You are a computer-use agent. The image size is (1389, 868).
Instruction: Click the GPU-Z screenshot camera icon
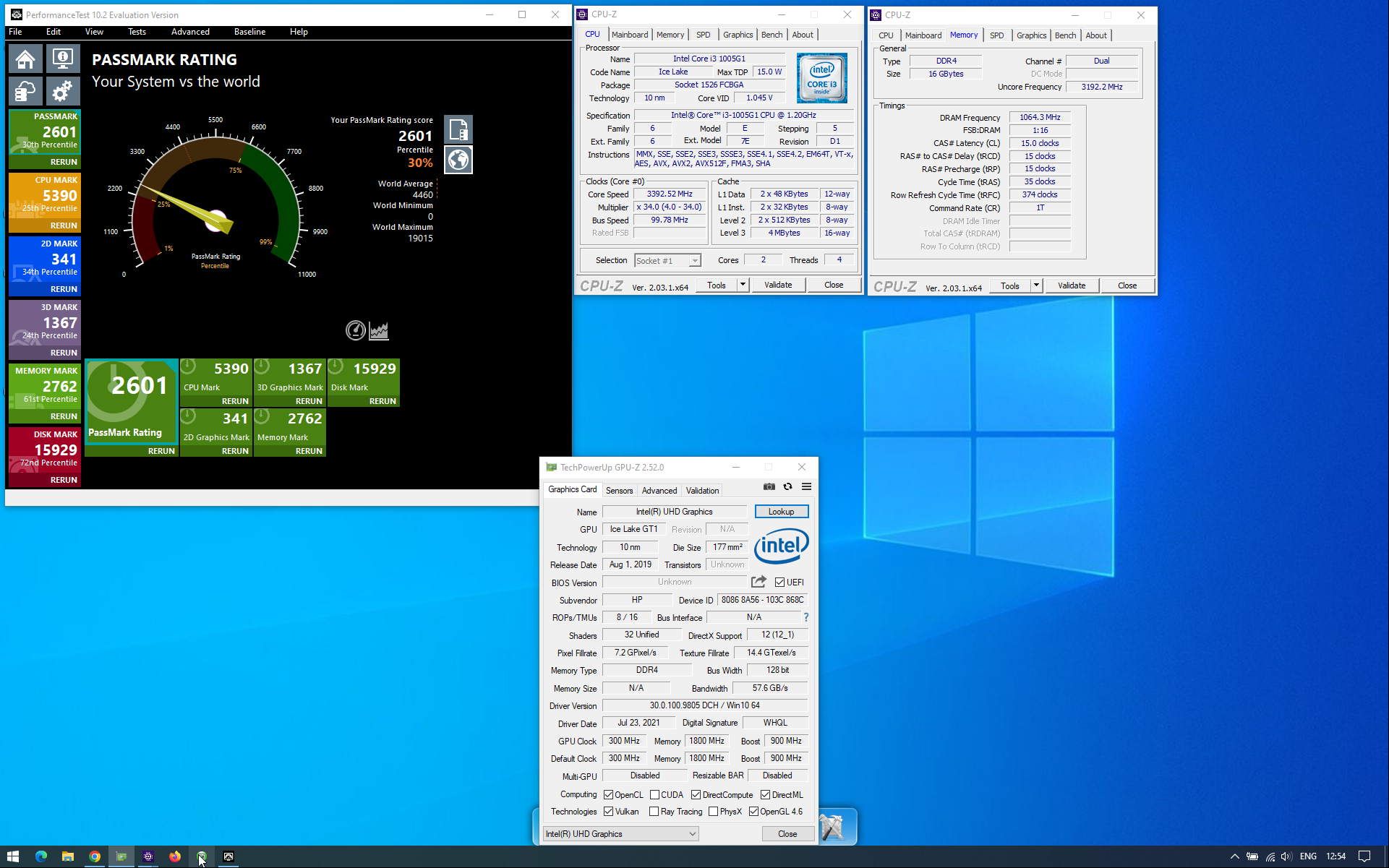click(x=769, y=486)
